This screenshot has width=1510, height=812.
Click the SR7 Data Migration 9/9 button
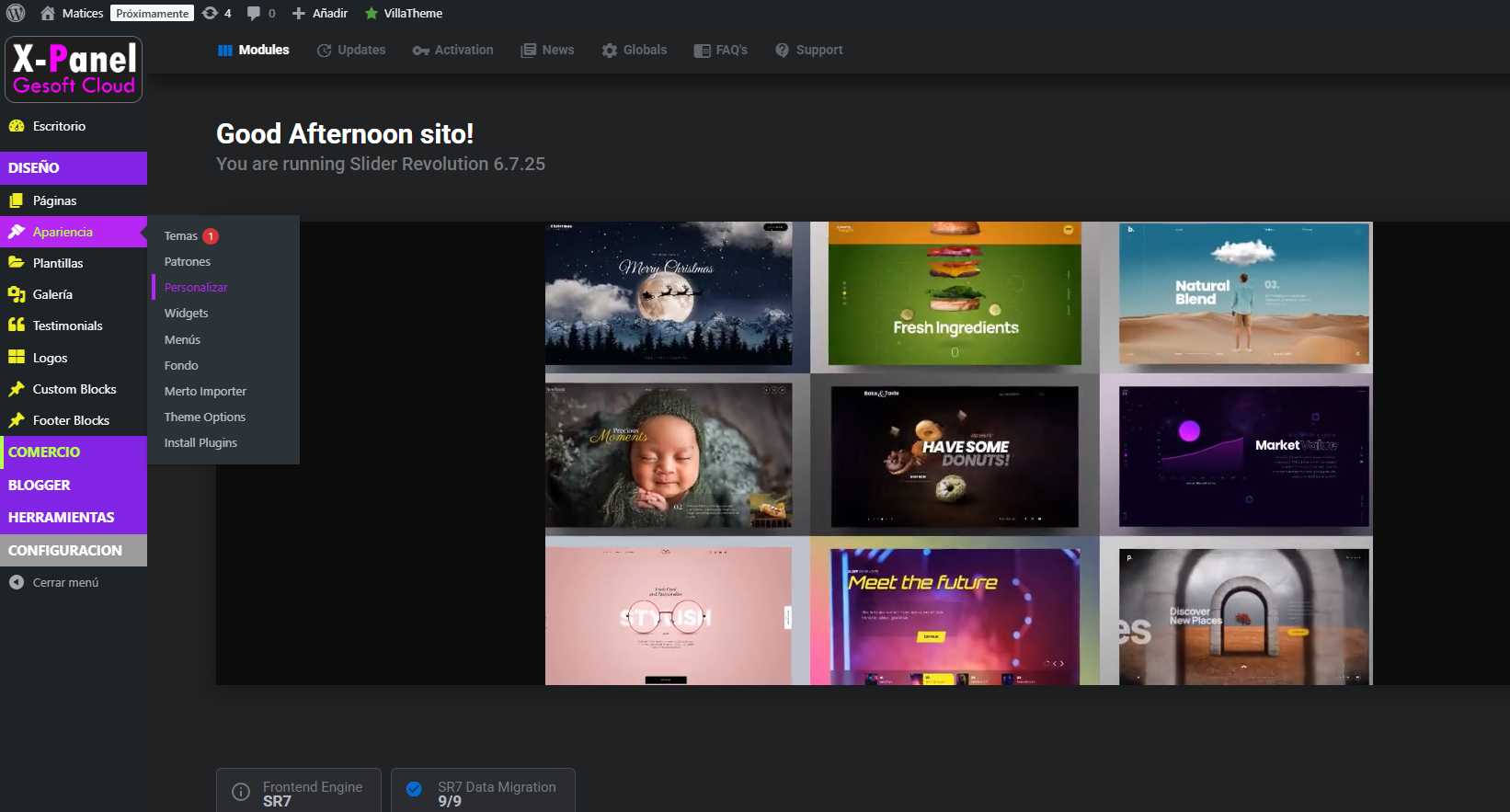(x=483, y=791)
